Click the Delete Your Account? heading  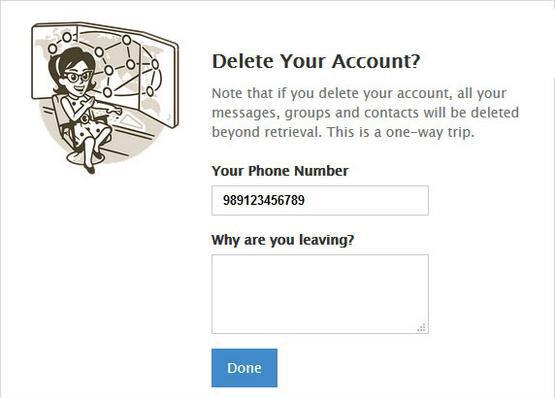pyautogui.click(x=316, y=61)
